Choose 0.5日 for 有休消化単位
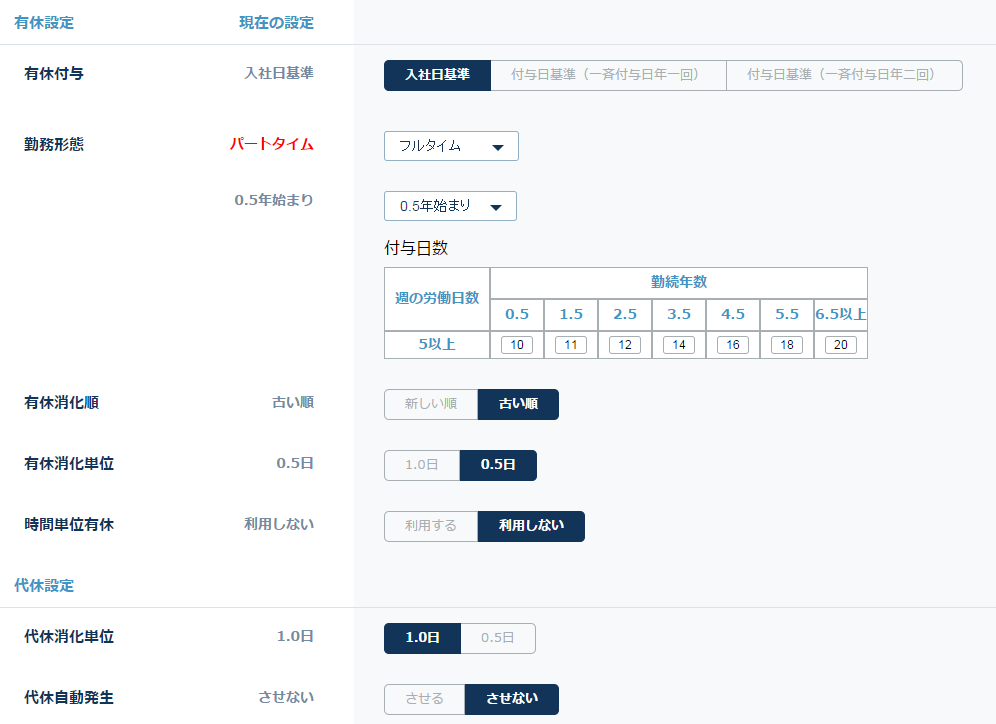 [498, 465]
